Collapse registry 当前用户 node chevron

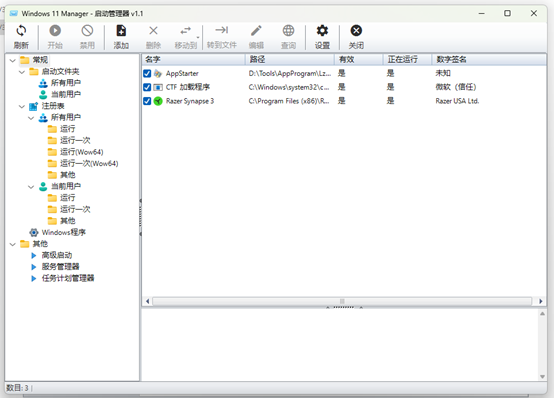pos(31,187)
